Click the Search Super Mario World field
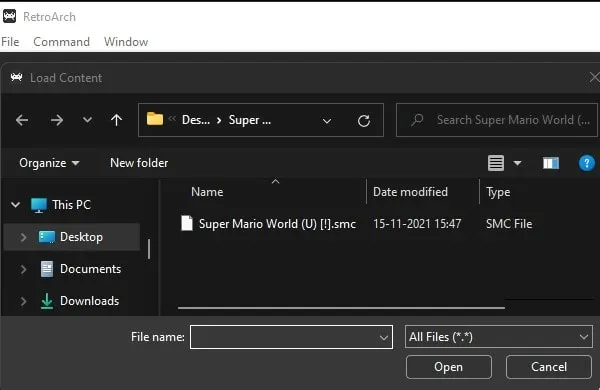This screenshot has width=600, height=390. (x=497, y=120)
